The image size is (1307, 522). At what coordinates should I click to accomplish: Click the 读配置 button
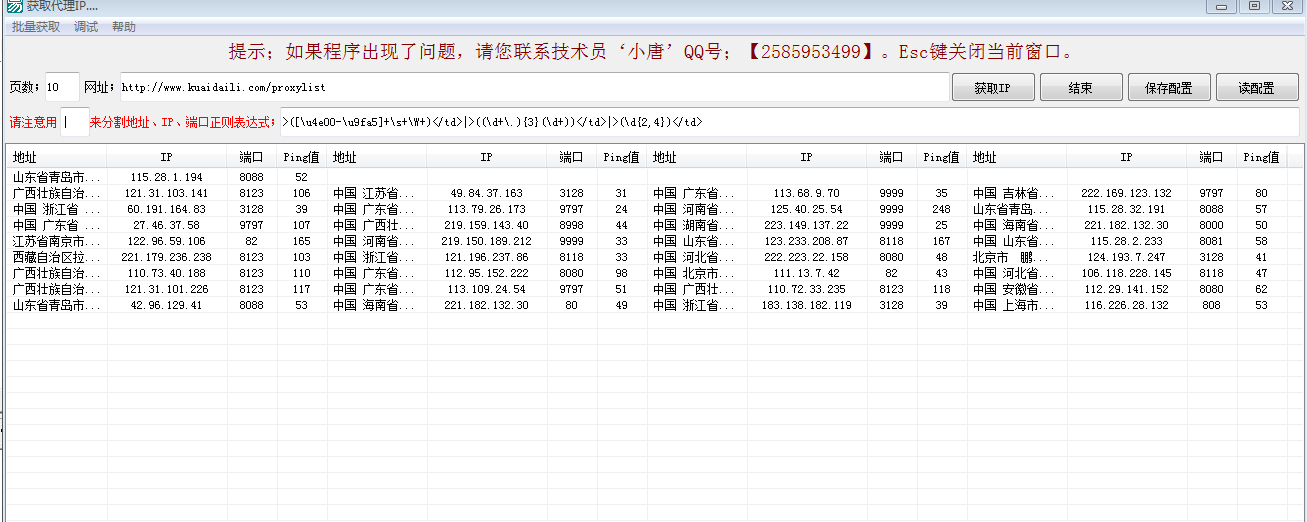(x=1256, y=88)
